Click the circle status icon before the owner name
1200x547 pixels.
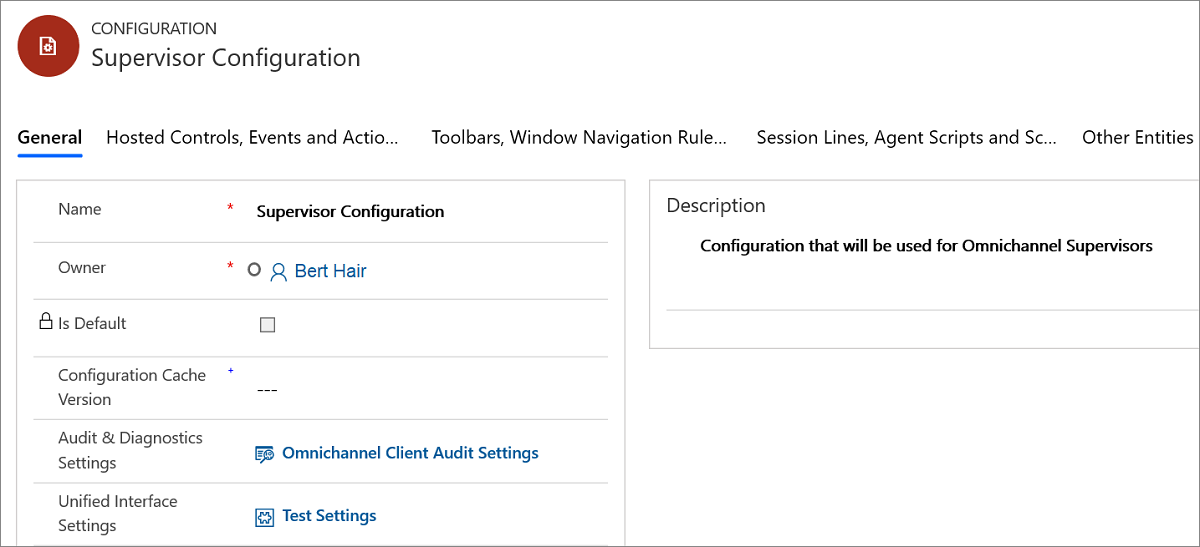click(254, 270)
